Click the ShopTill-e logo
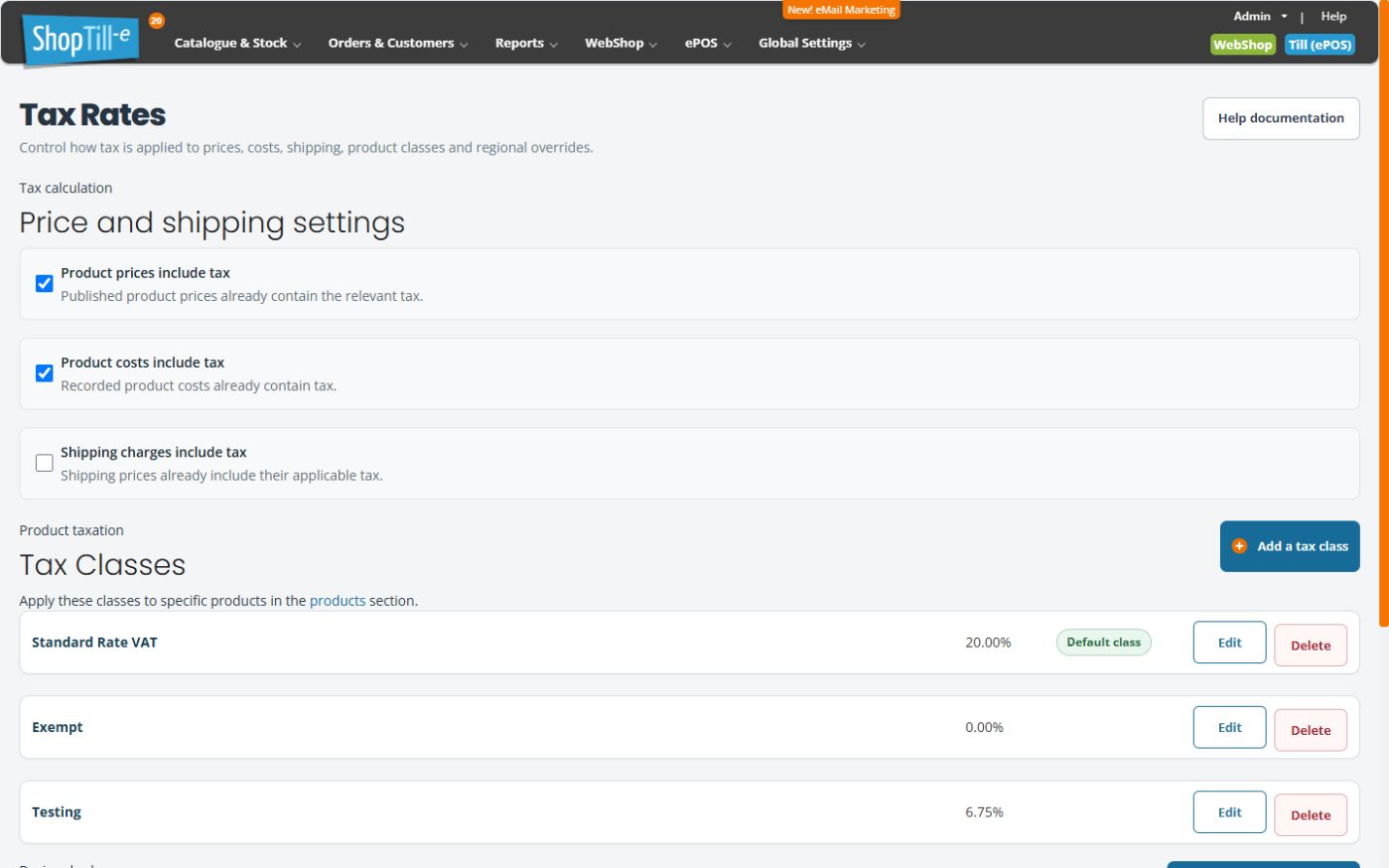This screenshot has width=1389, height=868. pyautogui.click(x=81, y=40)
